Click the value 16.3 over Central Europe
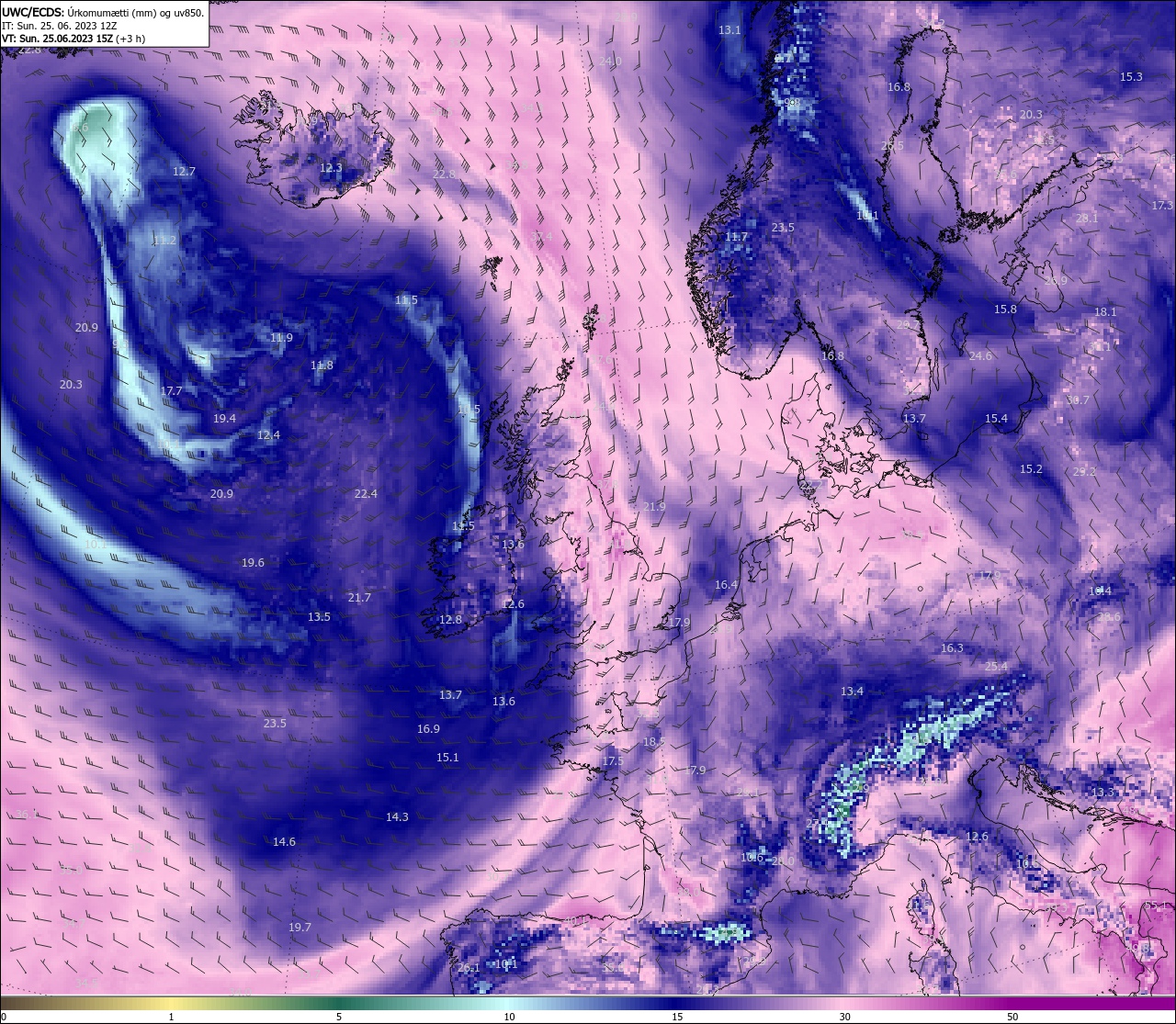 [x=952, y=648]
